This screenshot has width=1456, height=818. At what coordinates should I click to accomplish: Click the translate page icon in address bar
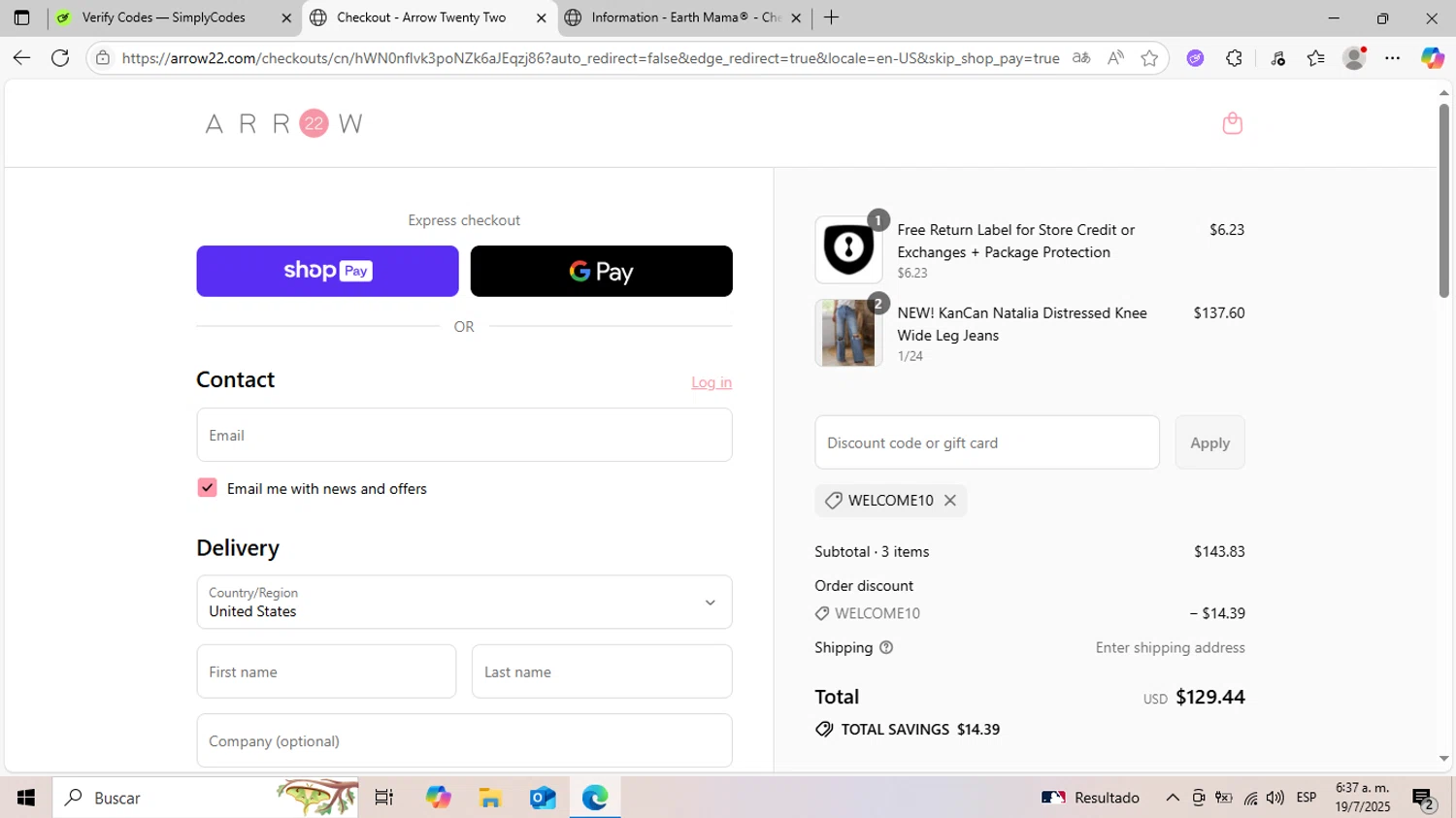point(1080,58)
